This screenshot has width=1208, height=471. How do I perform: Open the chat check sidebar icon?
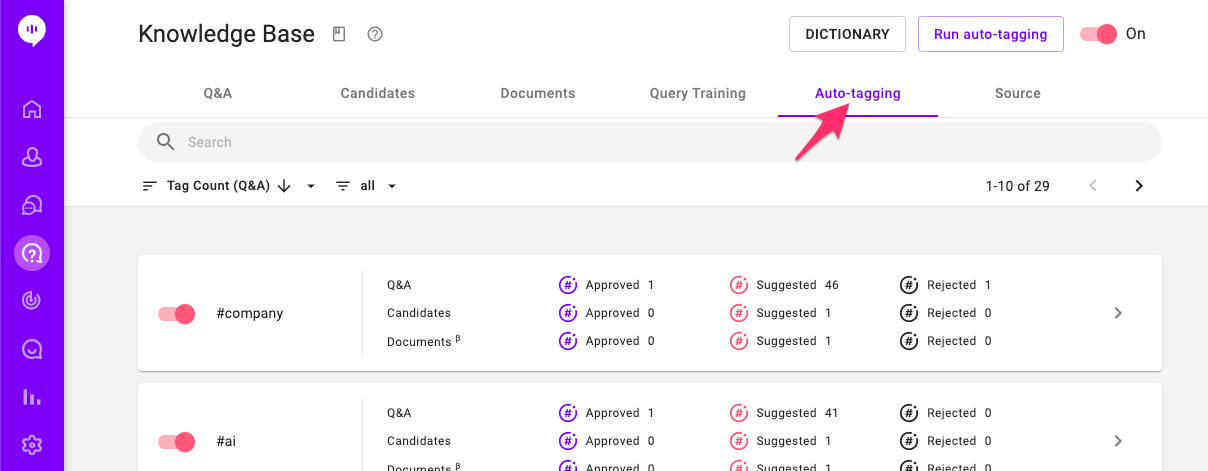pos(32,349)
